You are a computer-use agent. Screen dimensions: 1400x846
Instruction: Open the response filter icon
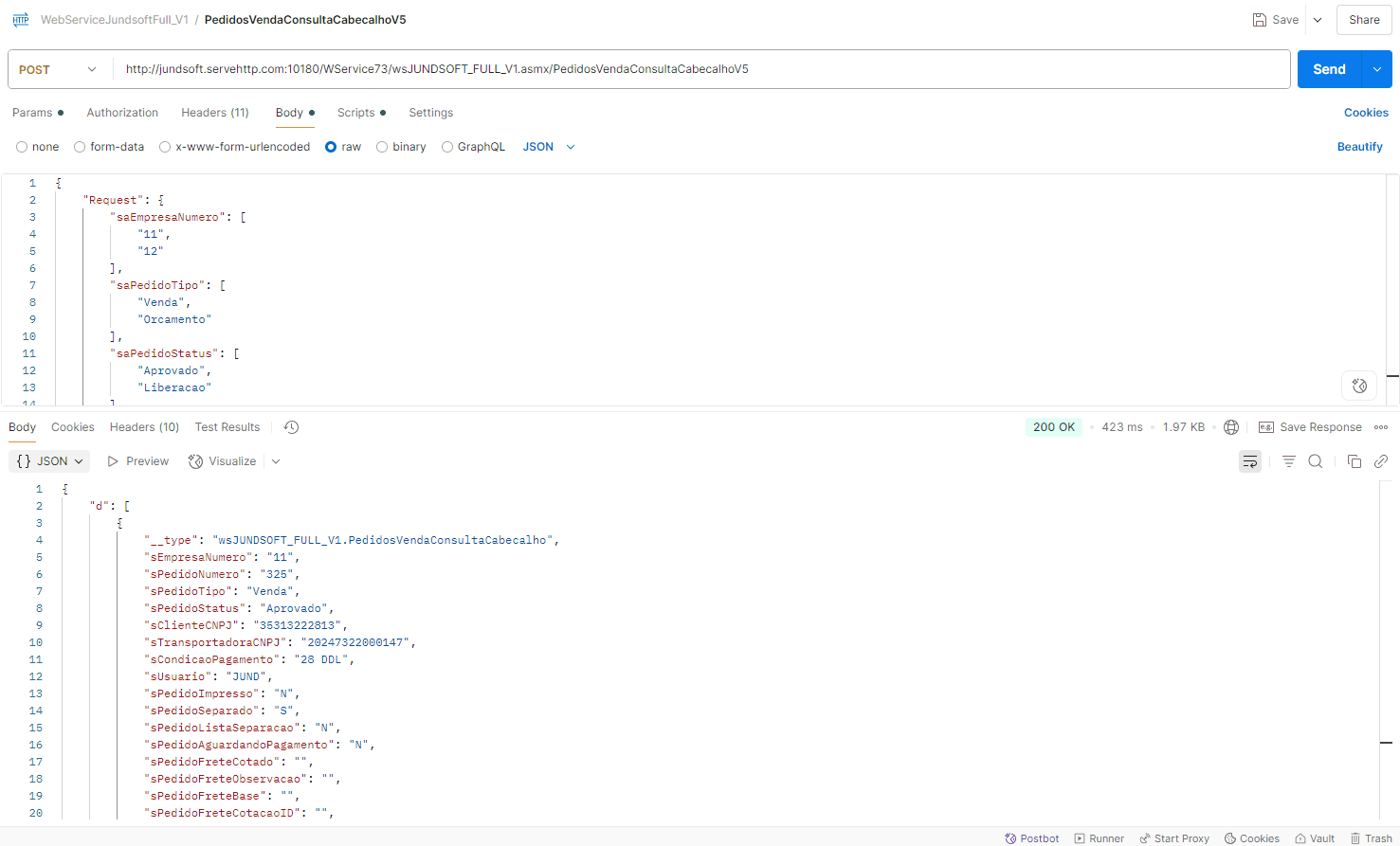[x=1289, y=461]
